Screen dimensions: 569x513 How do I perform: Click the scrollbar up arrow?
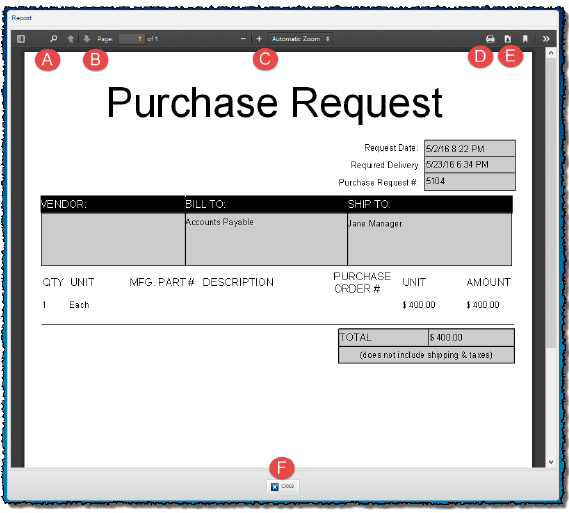click(551, 53)
